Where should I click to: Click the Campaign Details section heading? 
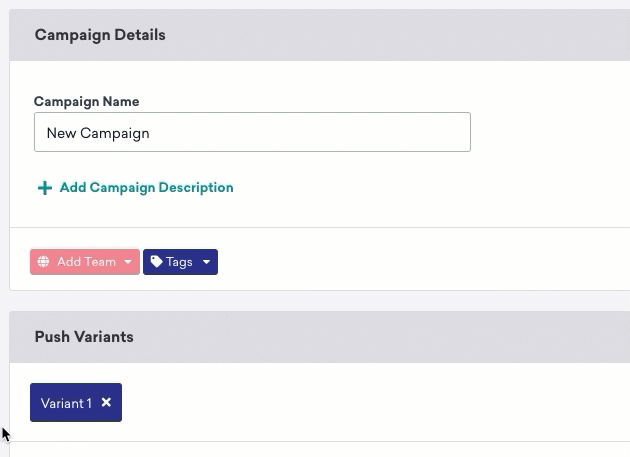[100, 35]
